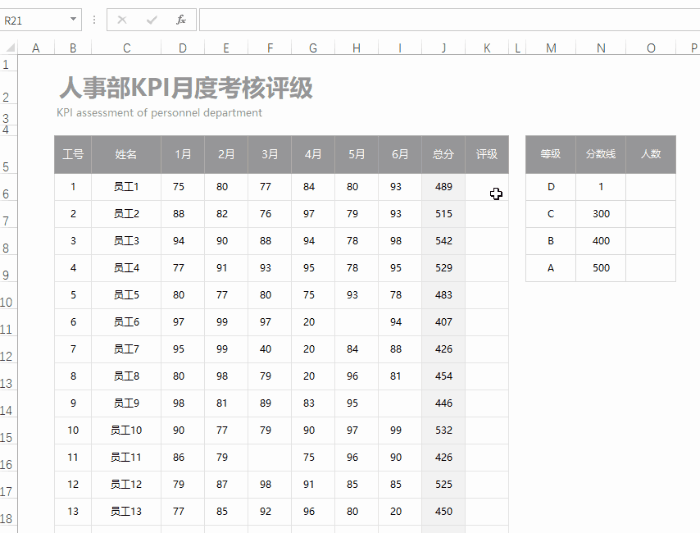Click total score 450
The image size is (700, 533).
[x=443, y=512]
